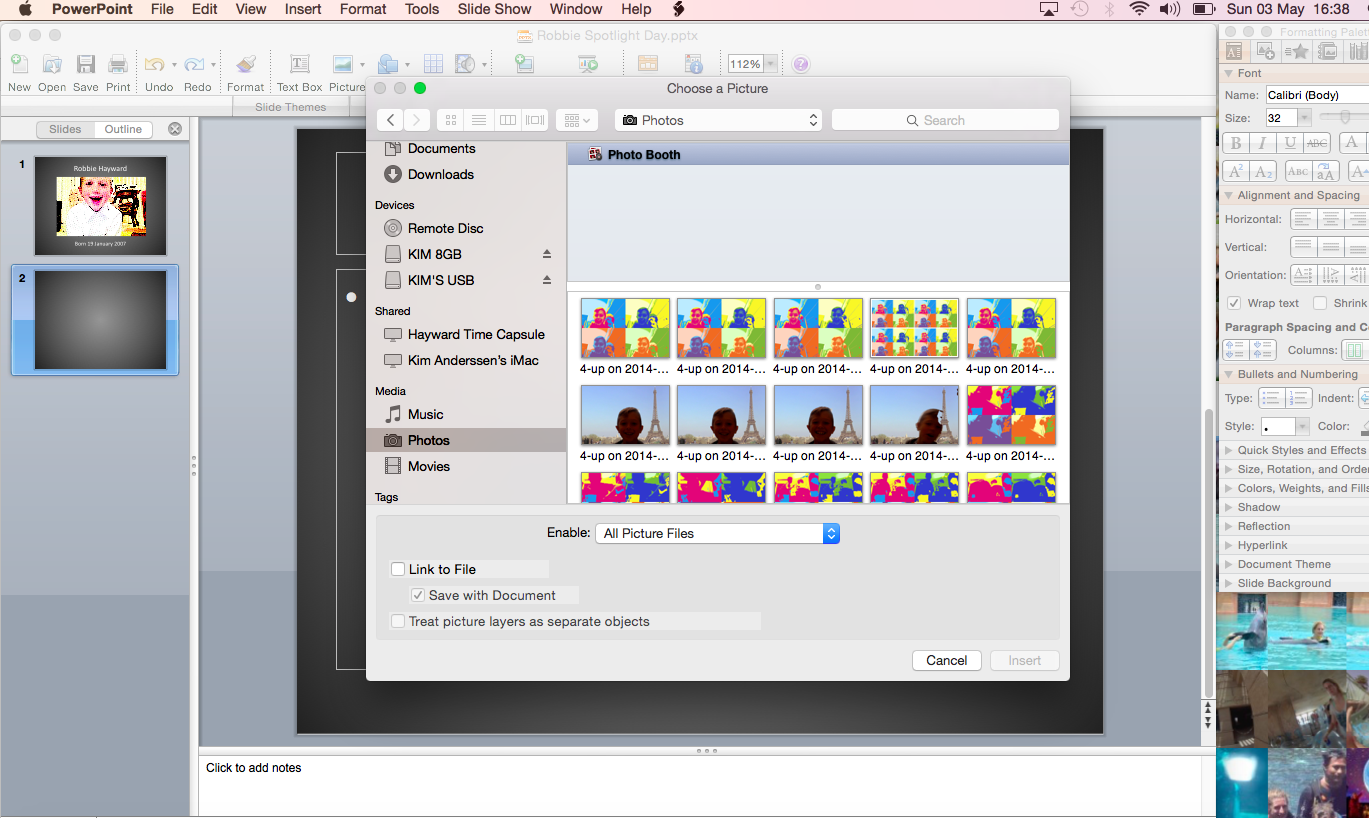Set Vertical alignment to middle
1369x818 pixels.
(1329, 247)
